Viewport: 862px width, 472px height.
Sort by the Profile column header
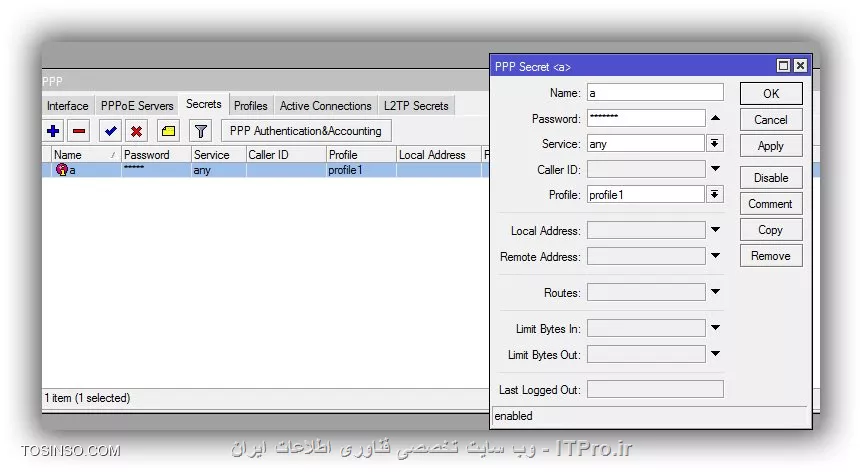pos(361,155)
